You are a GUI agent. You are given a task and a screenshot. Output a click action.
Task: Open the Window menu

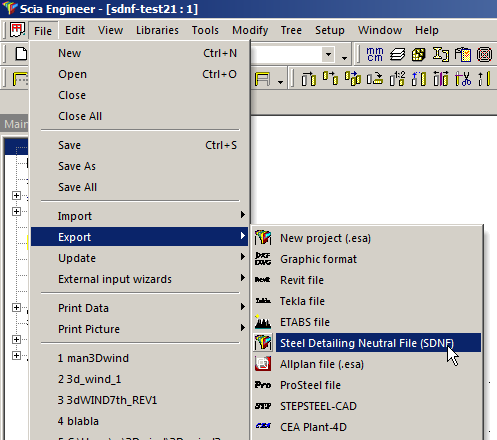click(x=380, y=30)
